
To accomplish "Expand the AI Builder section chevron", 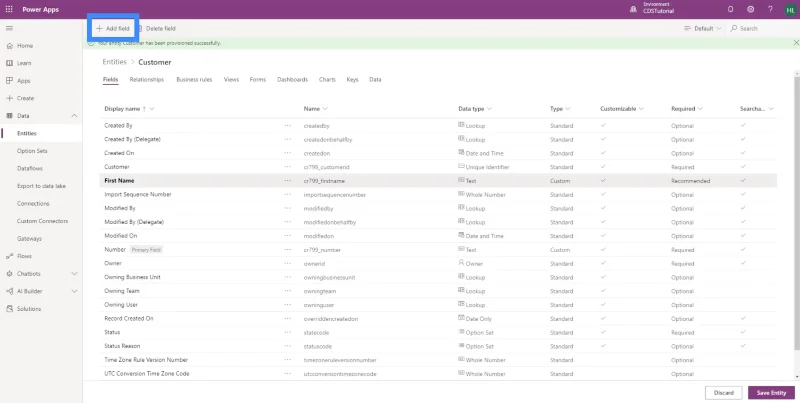I will tap(74, 291).
